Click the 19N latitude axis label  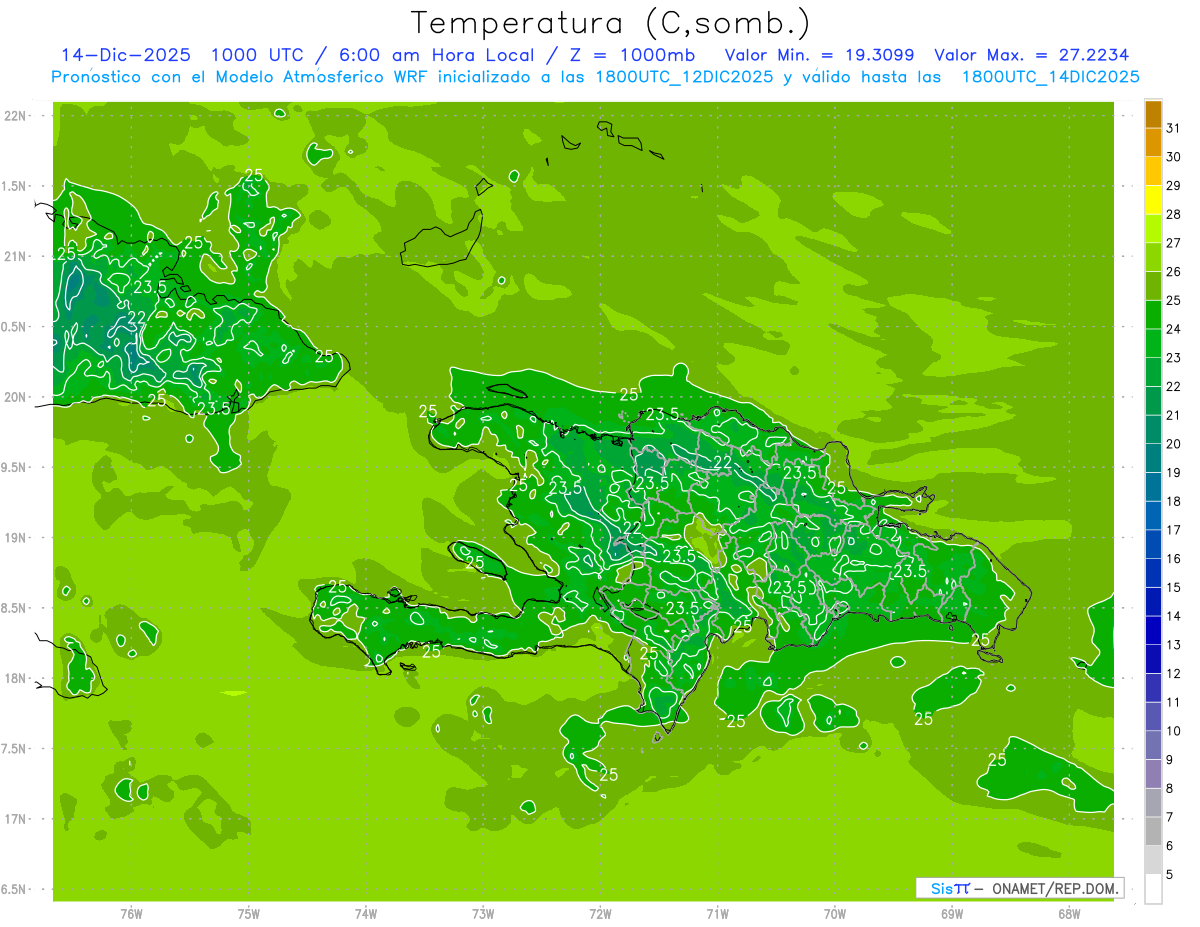coord(17,538)
